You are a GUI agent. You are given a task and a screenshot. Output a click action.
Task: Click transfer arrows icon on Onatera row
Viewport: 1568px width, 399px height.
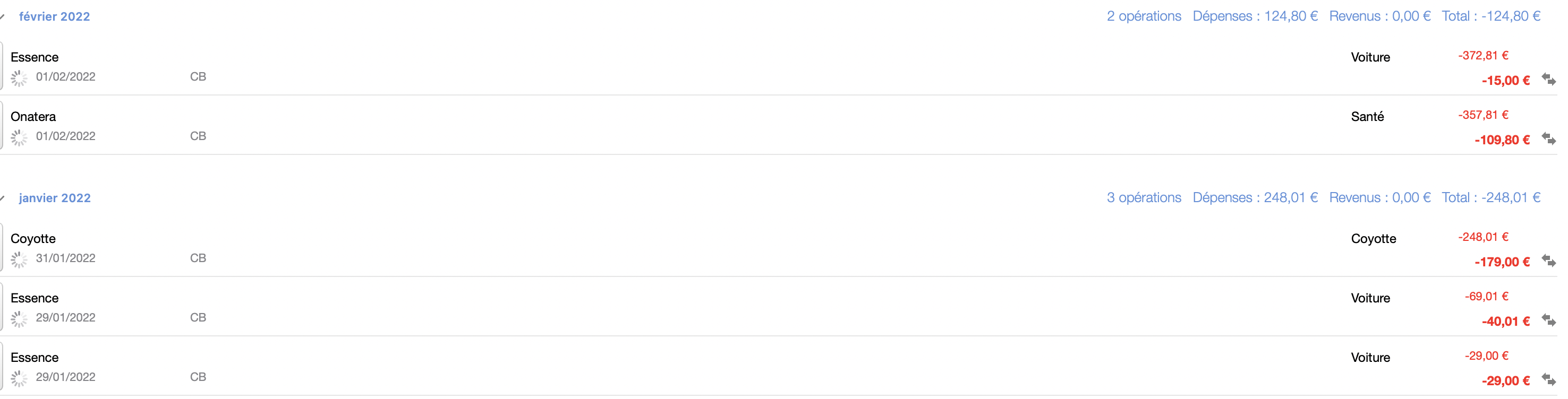point(1548,138)
